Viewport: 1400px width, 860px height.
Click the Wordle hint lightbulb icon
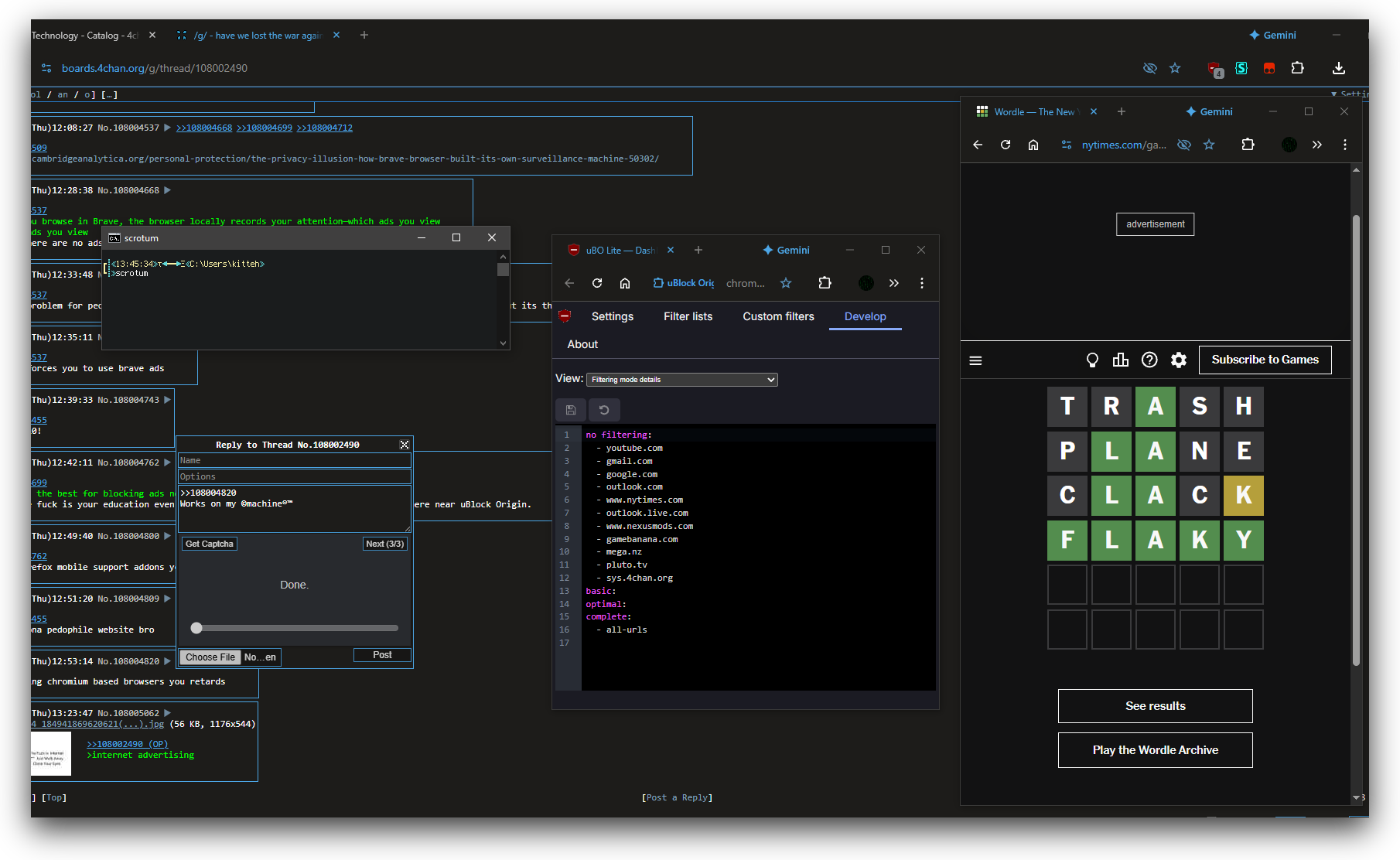tap(1092, 360)
